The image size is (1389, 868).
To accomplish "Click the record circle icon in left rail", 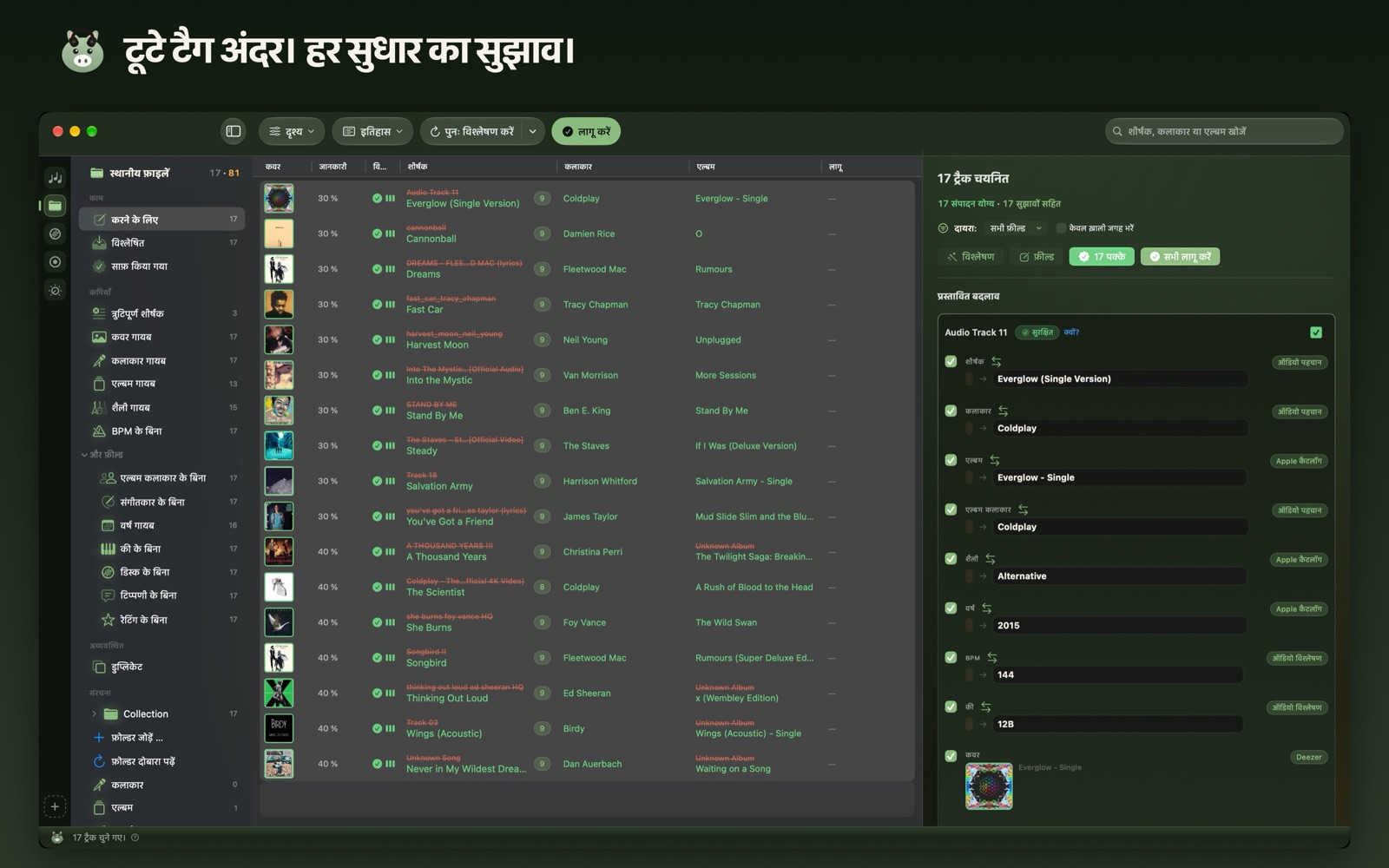I will [55, 261].
